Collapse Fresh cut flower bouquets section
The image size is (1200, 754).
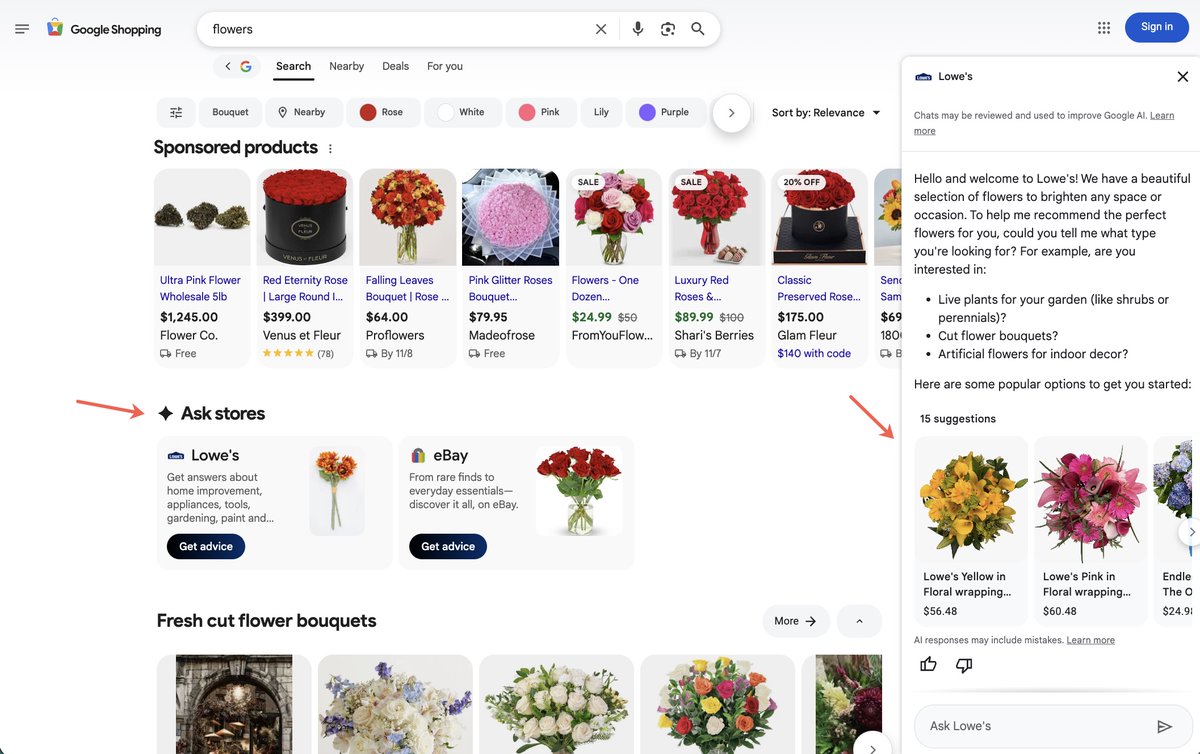click(859, 621)
